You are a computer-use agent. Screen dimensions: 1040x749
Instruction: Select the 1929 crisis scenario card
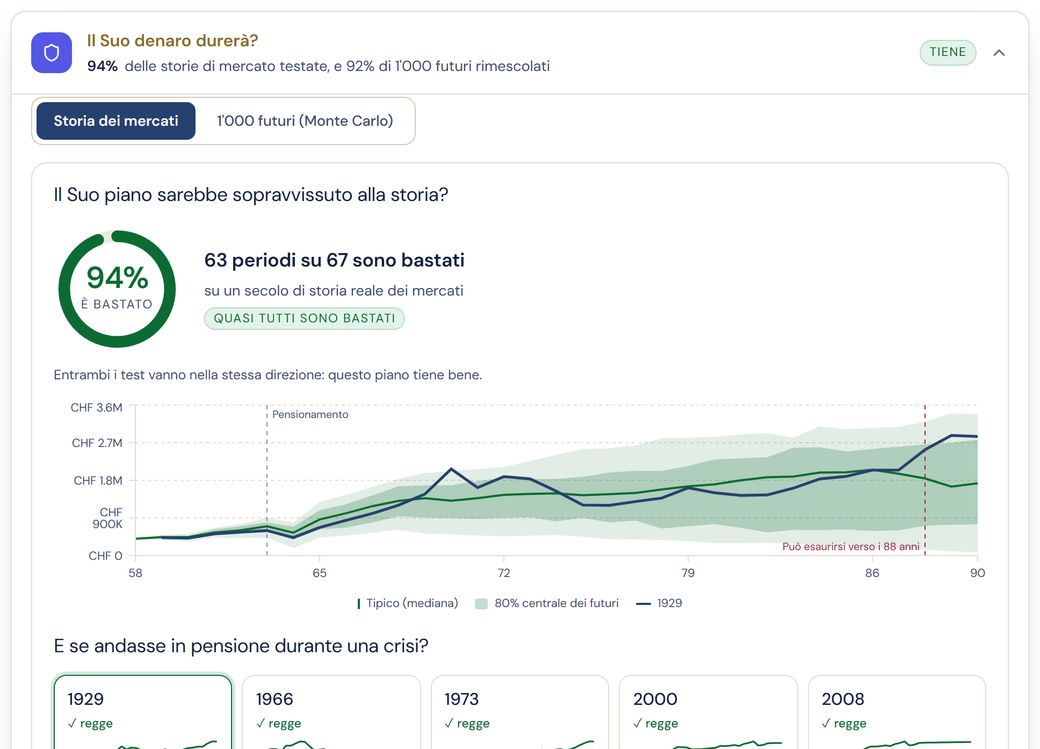[x=143, y=712]
